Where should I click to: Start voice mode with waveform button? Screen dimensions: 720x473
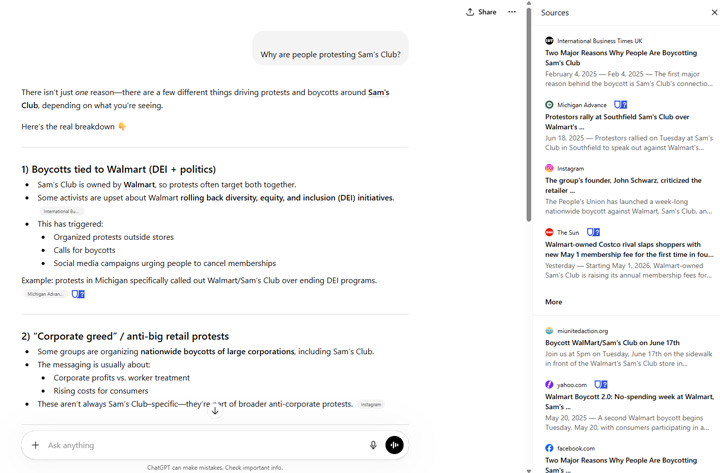(x=394, y=445)
